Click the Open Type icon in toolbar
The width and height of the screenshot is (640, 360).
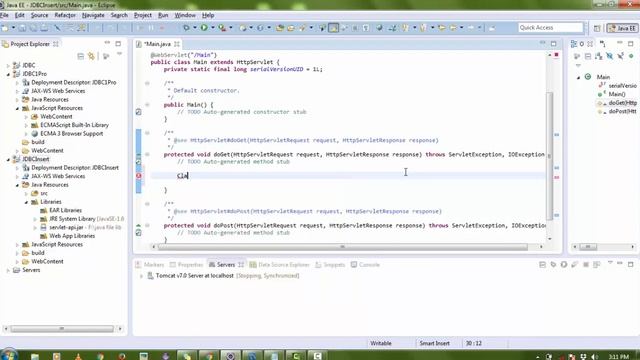(280, 28)
